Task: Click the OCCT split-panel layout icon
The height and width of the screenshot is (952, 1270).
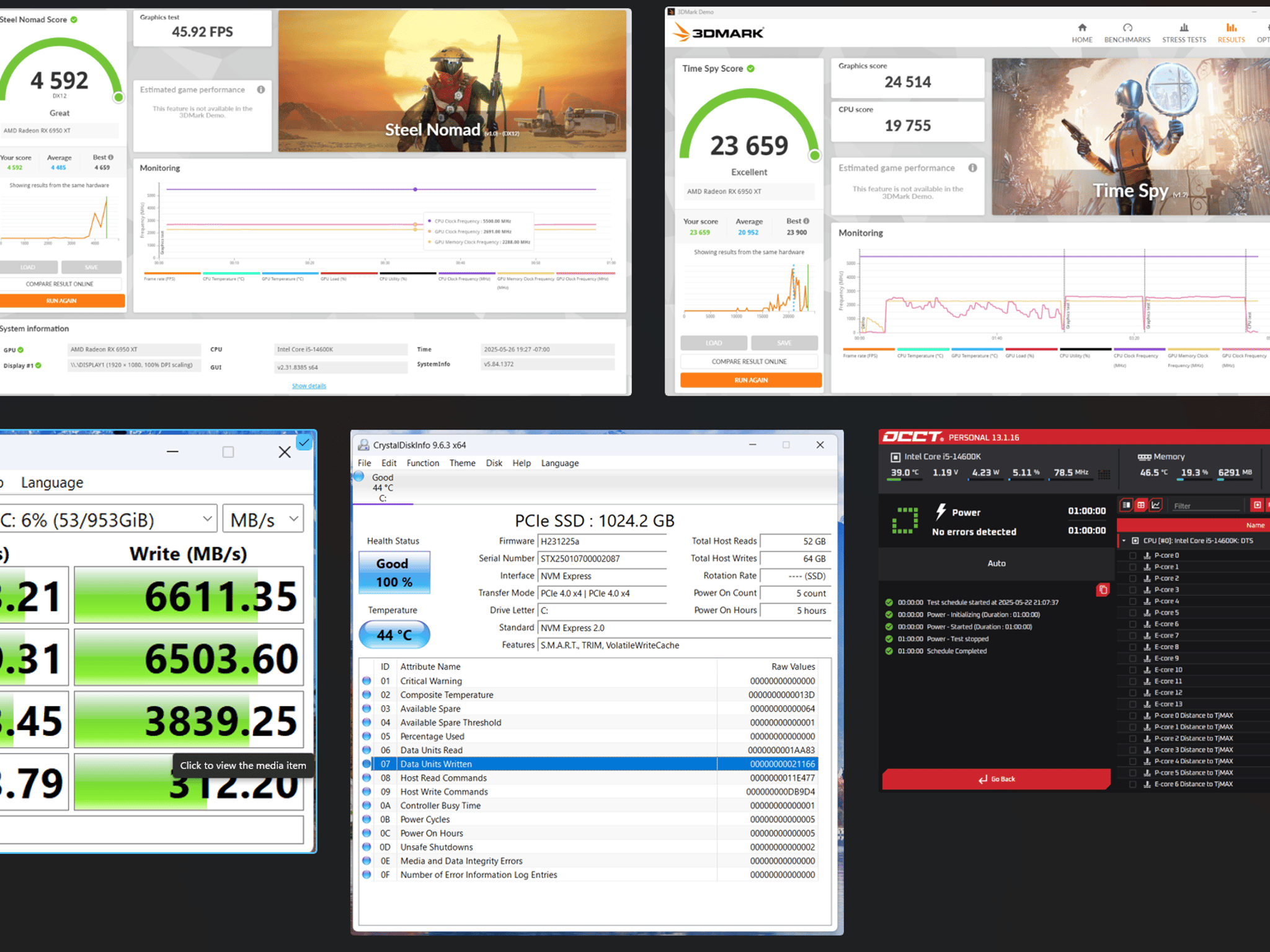Action: [x=1126, y=505]
